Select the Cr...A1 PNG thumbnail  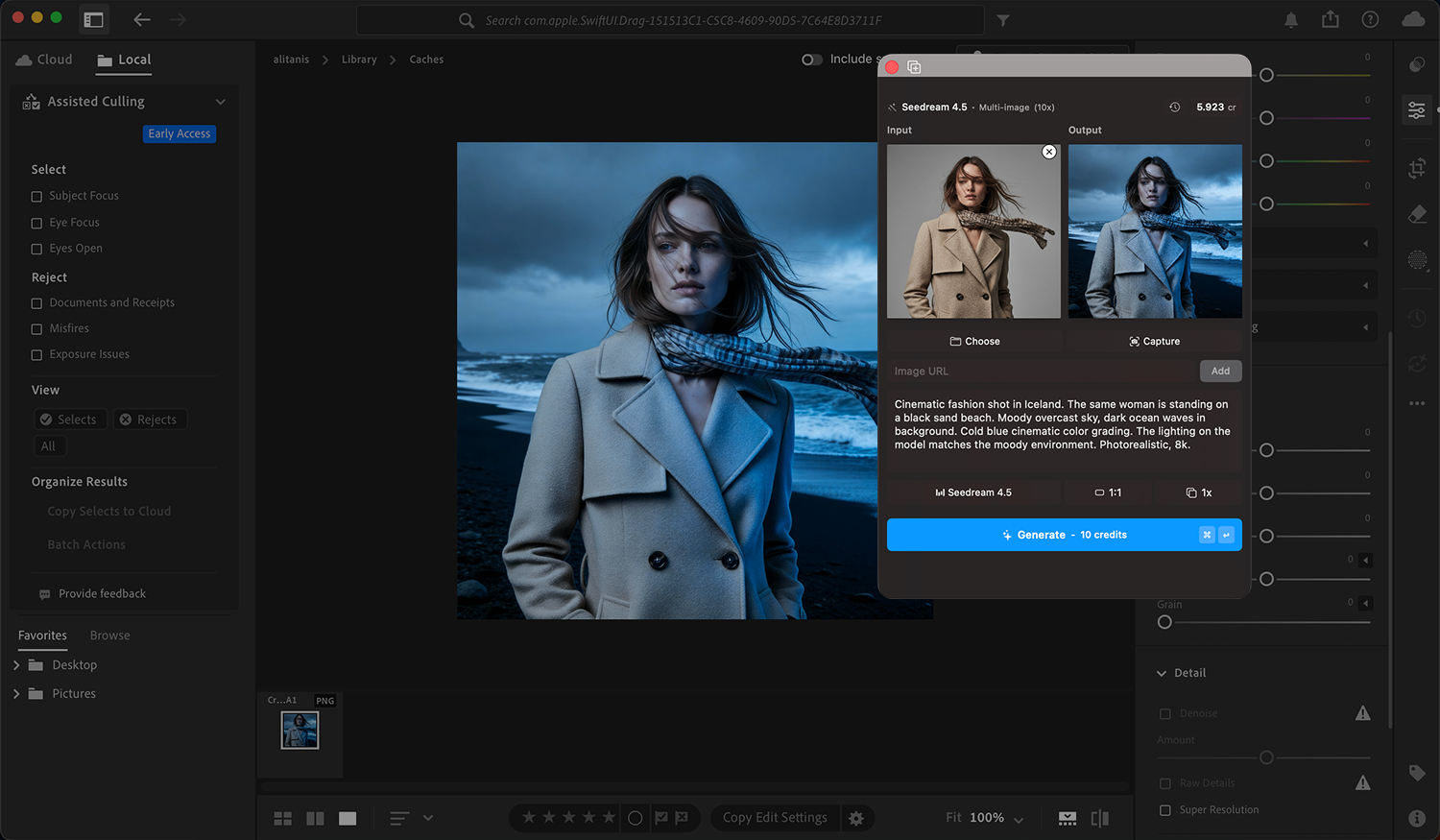tap(300, 732)
